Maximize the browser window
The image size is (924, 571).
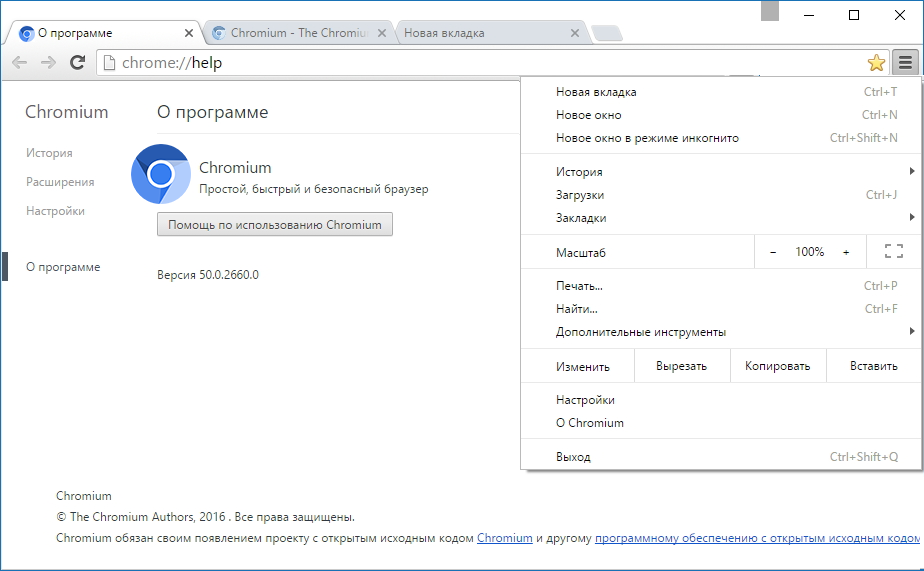854,15
